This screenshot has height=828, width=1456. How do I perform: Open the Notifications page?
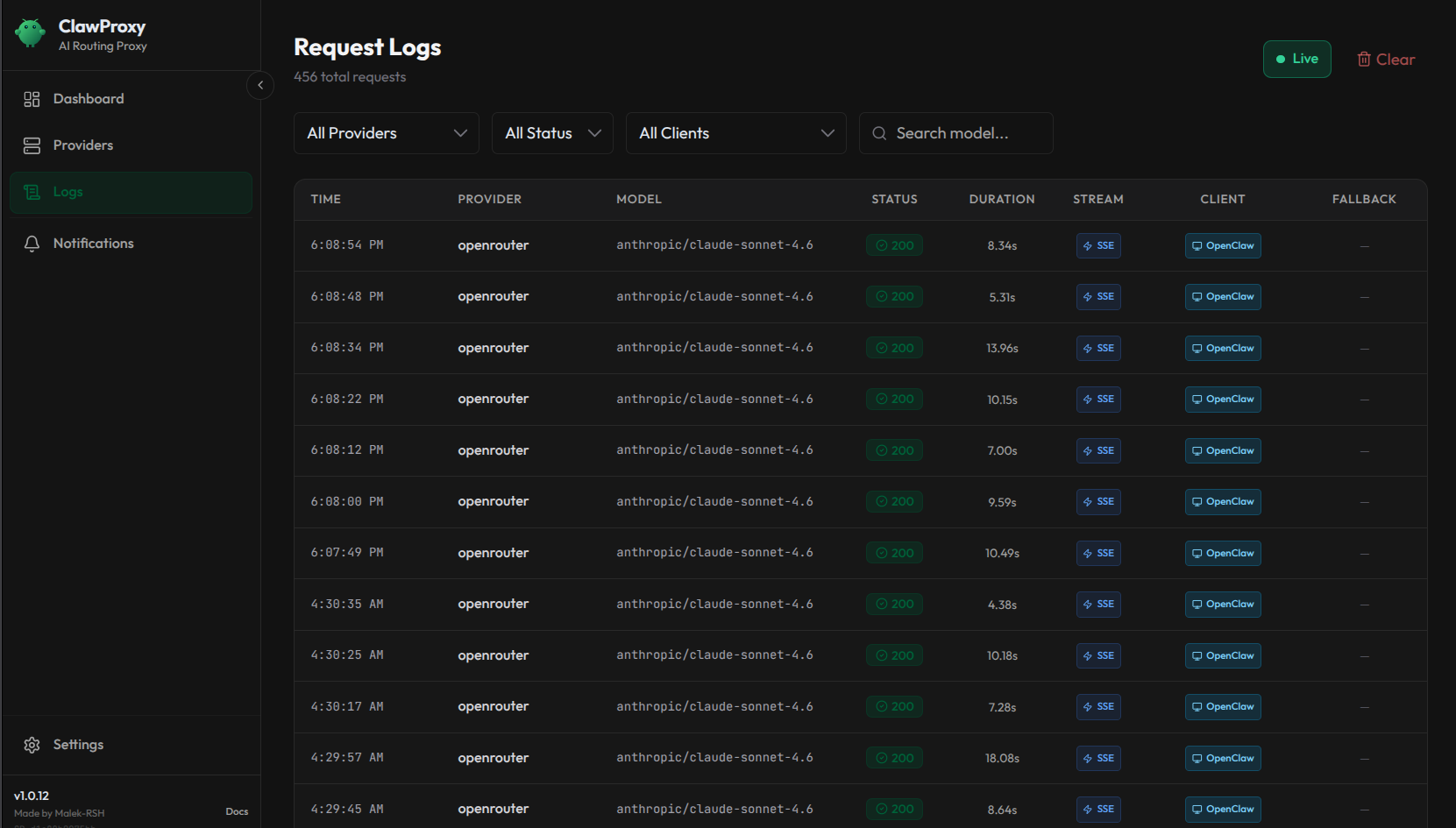[x=131, y=244]
